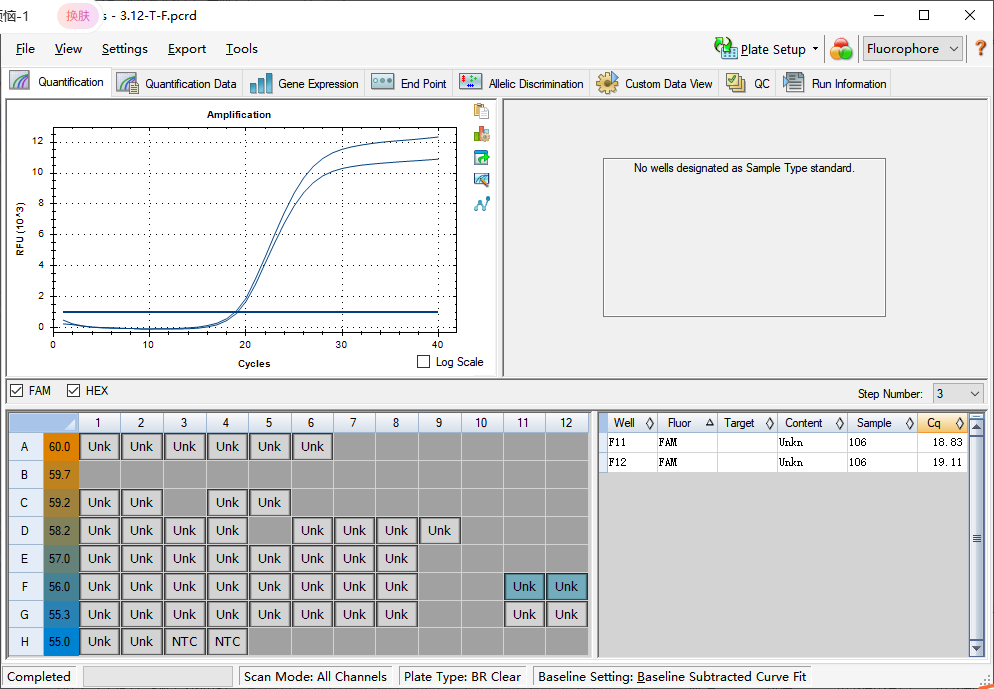Click the Quantification Data tab icon
The width and height of the screenshot is (994, 689).
coord(127,84)
